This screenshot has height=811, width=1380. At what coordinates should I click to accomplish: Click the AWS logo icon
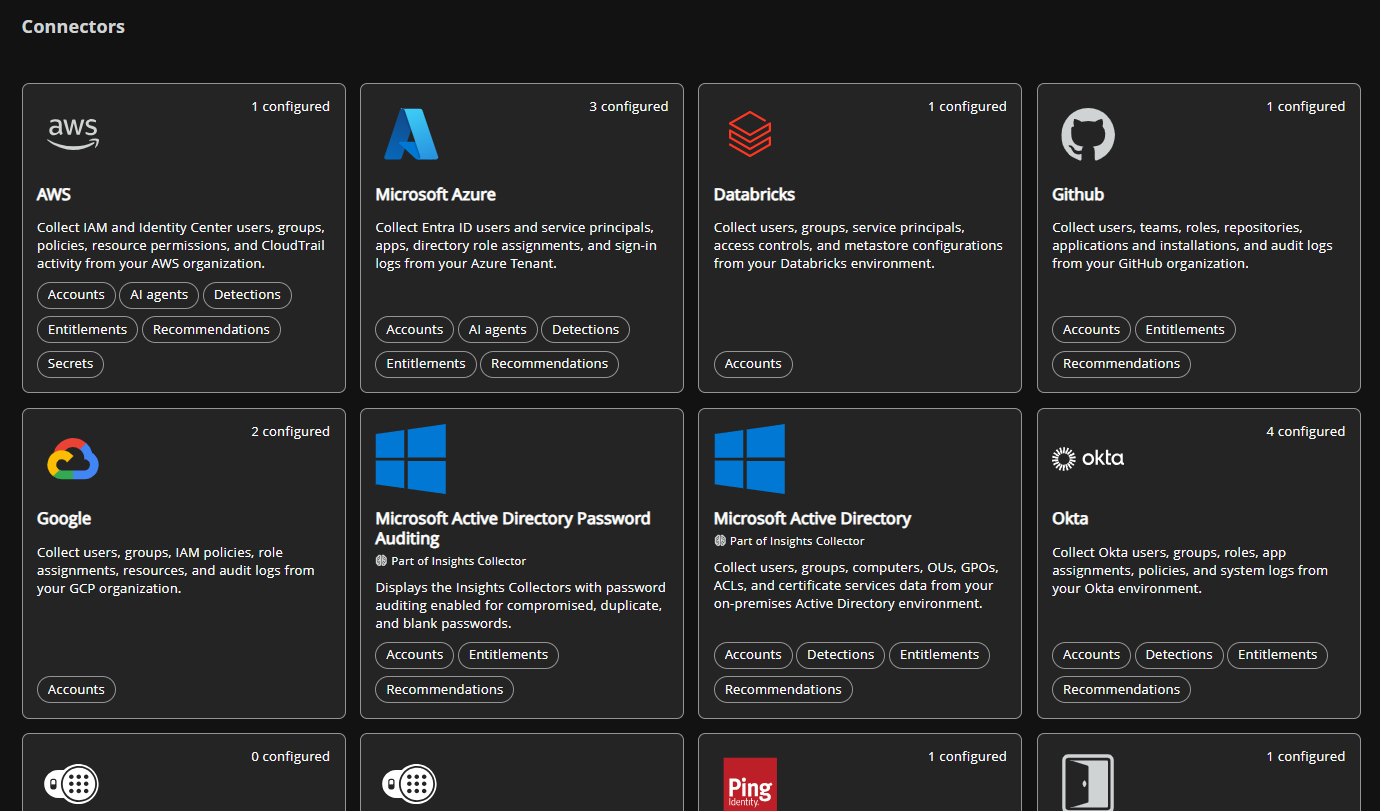[74, 133]
